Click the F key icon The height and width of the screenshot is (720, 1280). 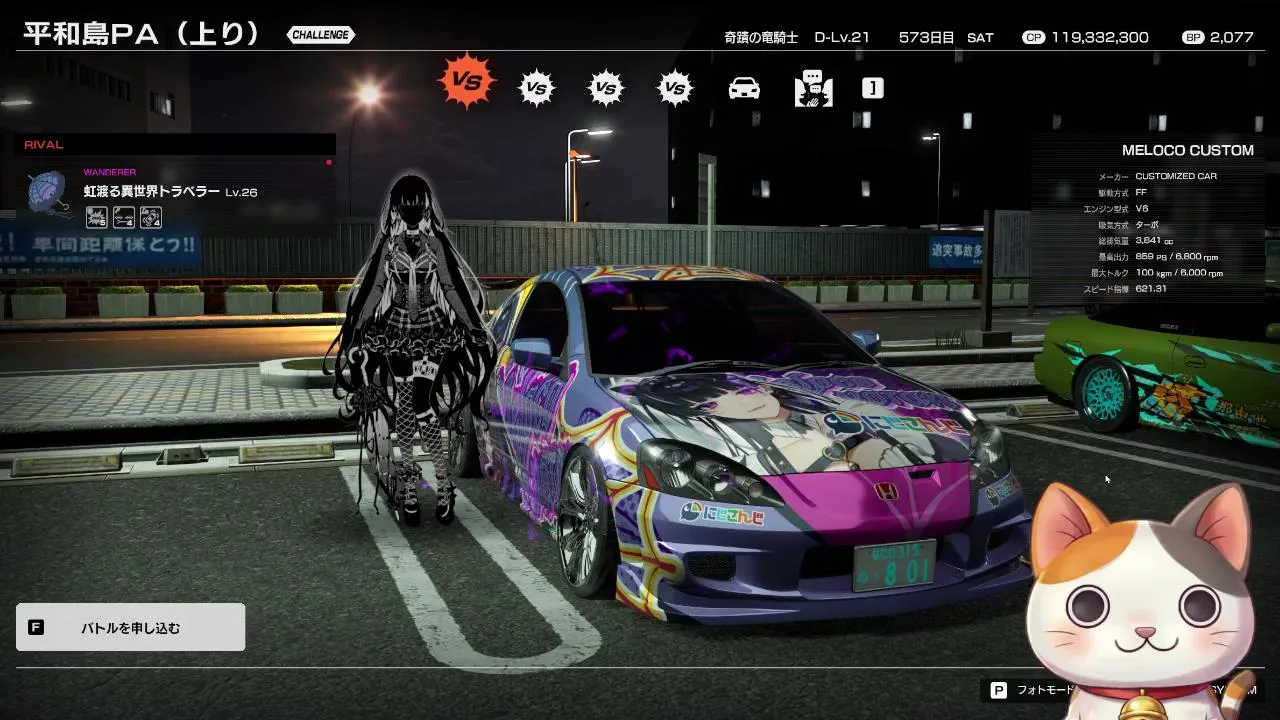(36, 628)
